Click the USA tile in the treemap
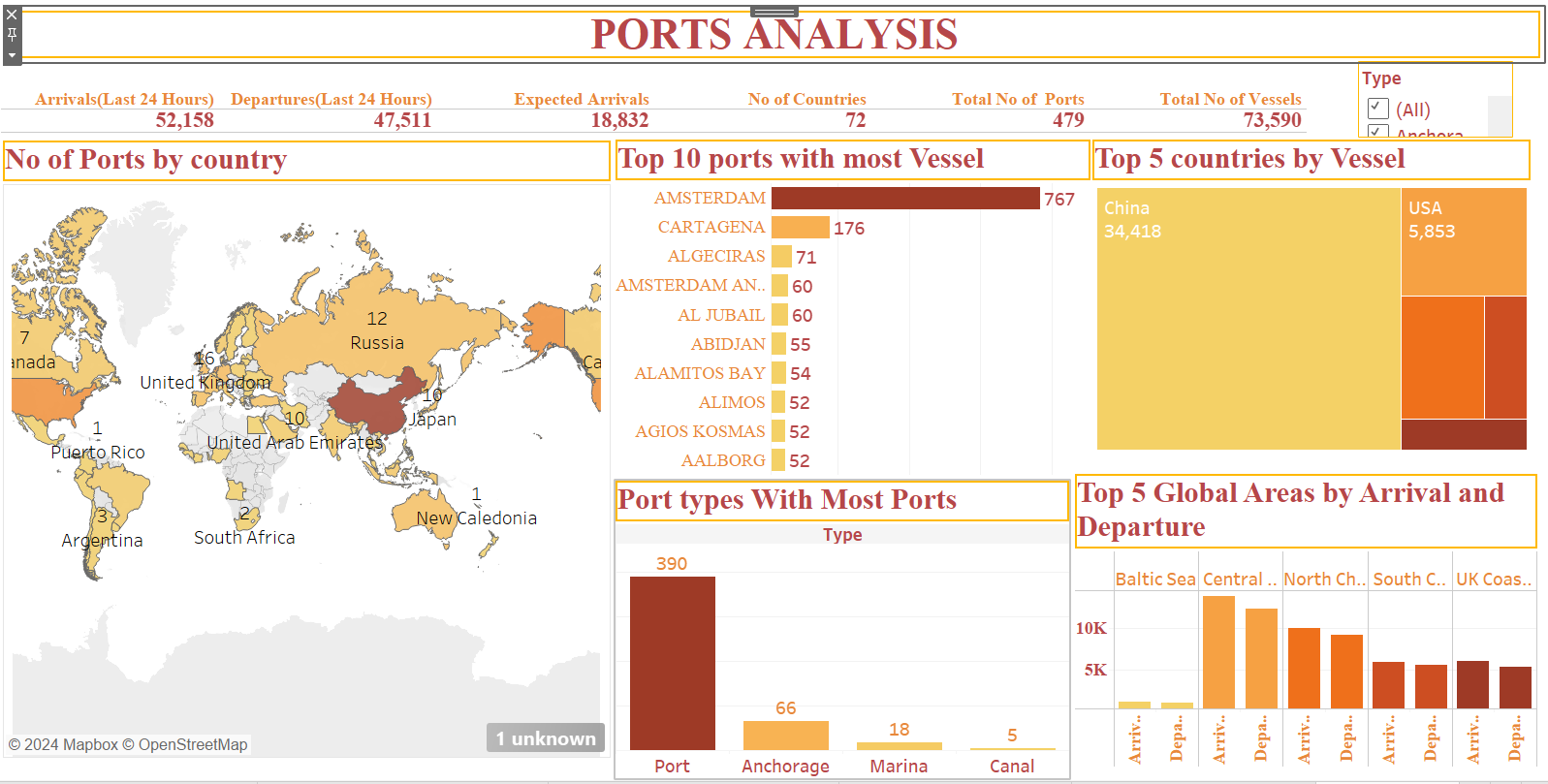The width and height of the screenshot is (1548, 784). coord(1463,242)
